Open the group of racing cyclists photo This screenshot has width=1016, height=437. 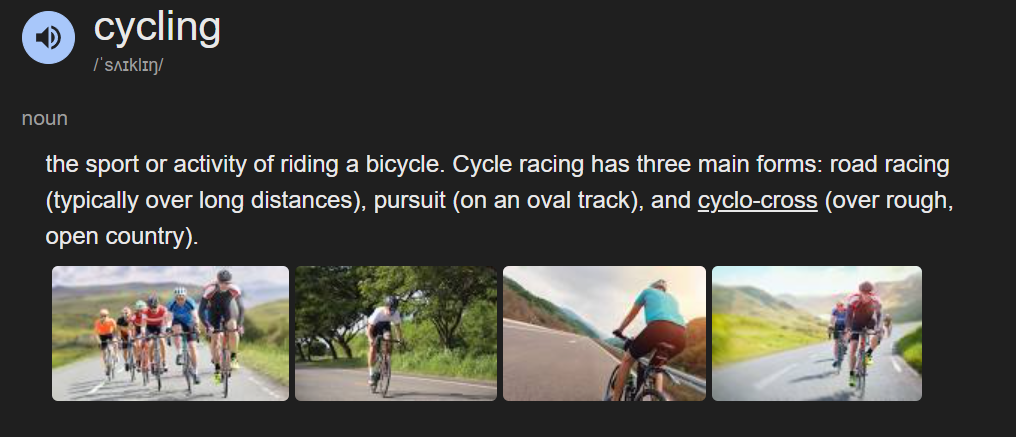[170, 333]
